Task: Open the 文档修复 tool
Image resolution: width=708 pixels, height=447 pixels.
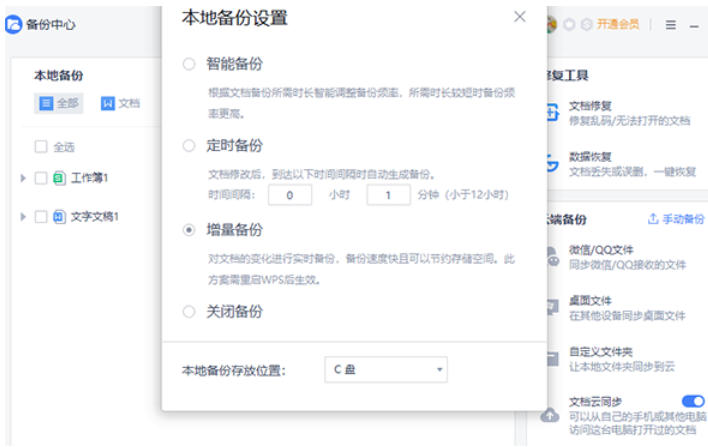Action: 629,113
